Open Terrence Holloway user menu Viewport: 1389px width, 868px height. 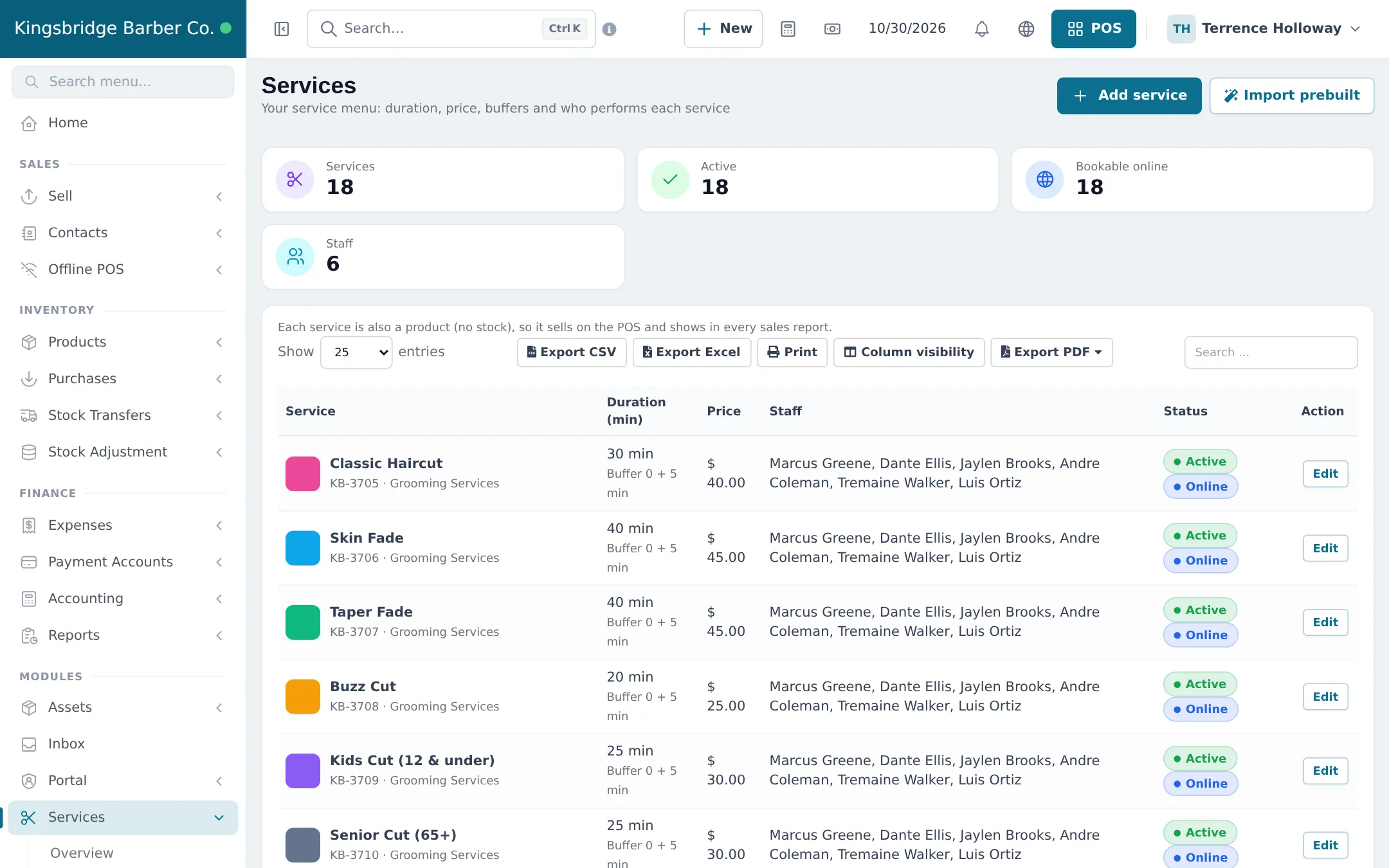pyautogui.click(x=1264, y=29)
